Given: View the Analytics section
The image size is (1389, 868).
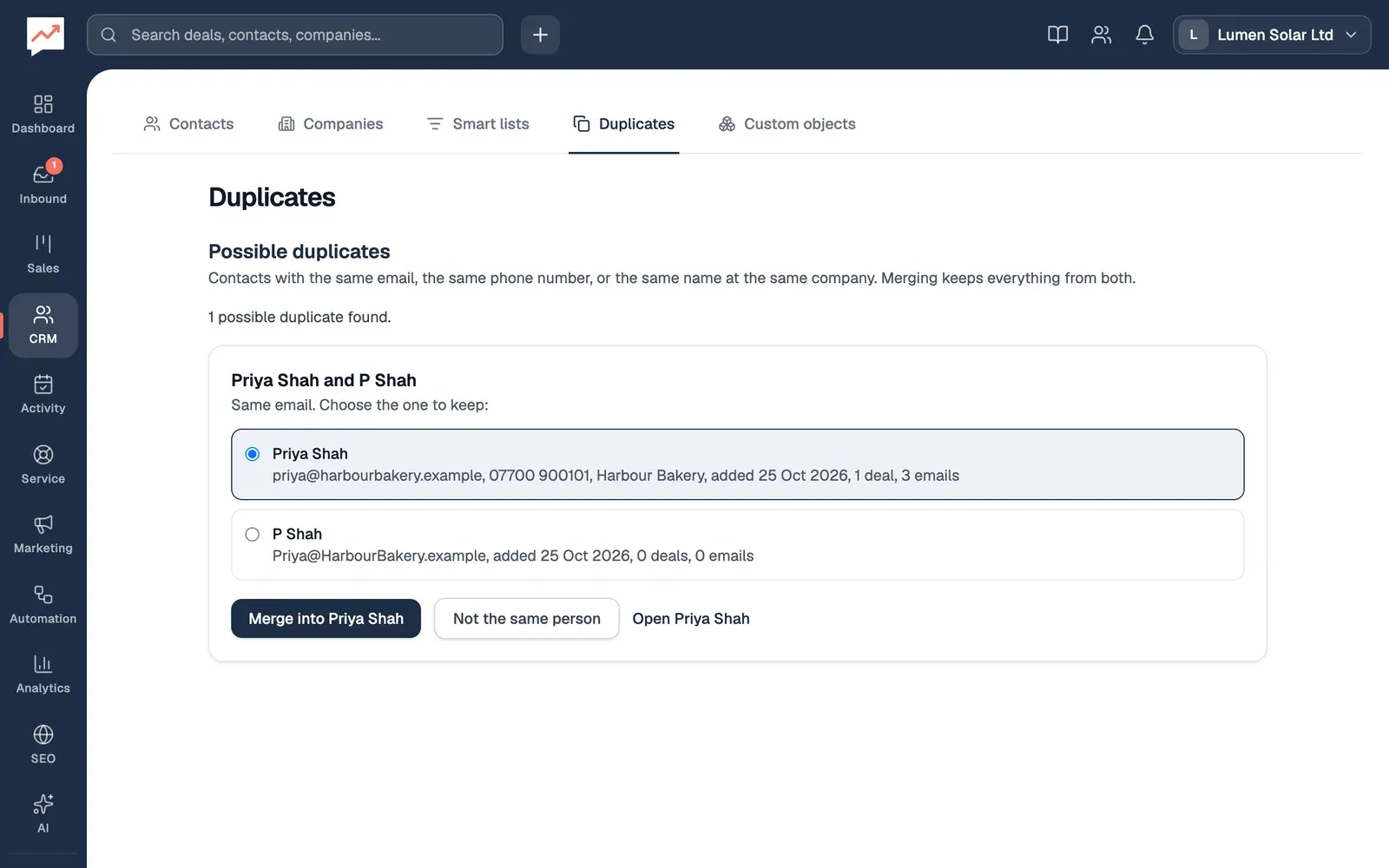Looking at the screenshot, I should click(x=43, y=674).
